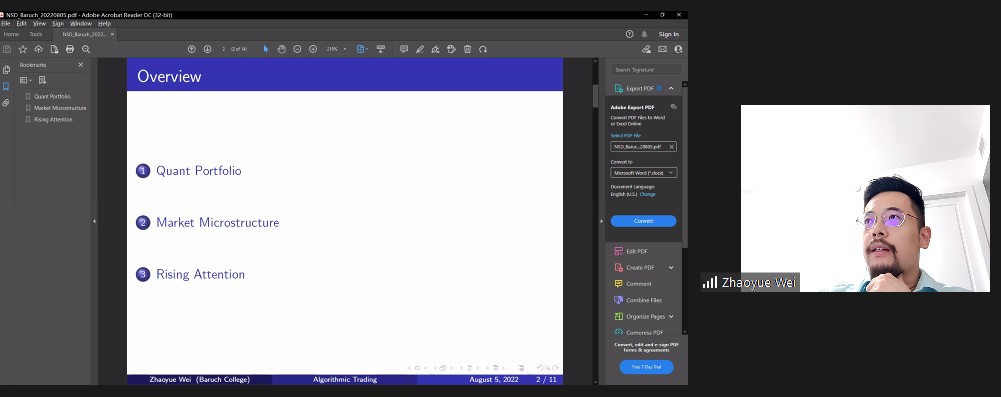Switch to the Tools tab
Screen dimensions: 1001x397
tap(36, 34)
